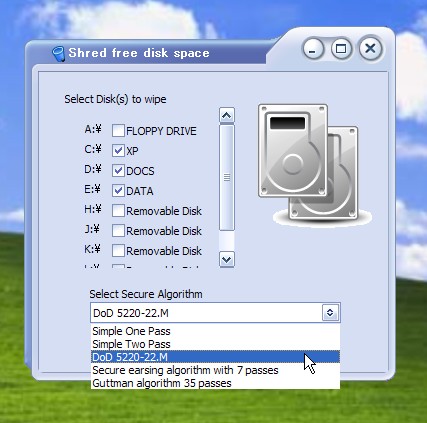The width and height of the screenshot is (427, 423).
Task: Uncheck the E: DATA drive checkbox
Action: (118, 191)
